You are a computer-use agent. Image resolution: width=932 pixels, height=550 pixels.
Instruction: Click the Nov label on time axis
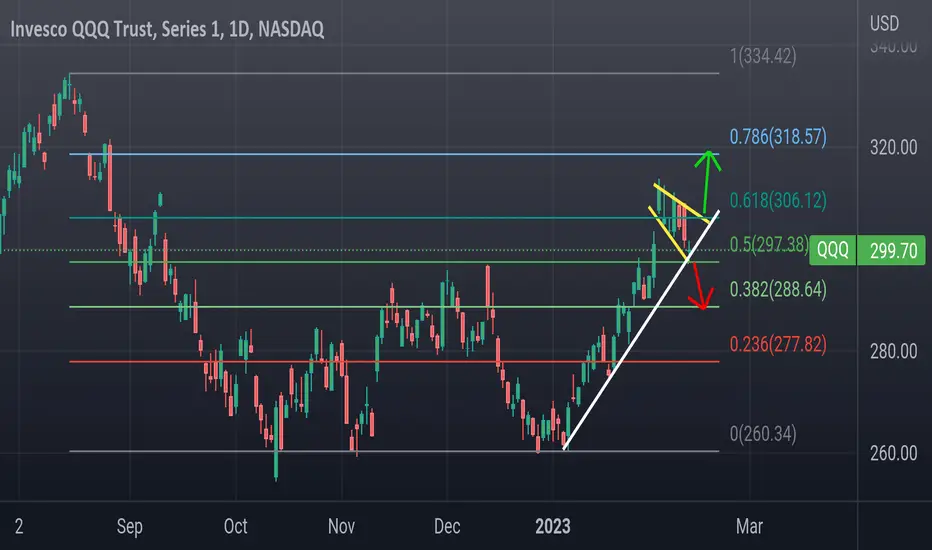tap(341, 526)
